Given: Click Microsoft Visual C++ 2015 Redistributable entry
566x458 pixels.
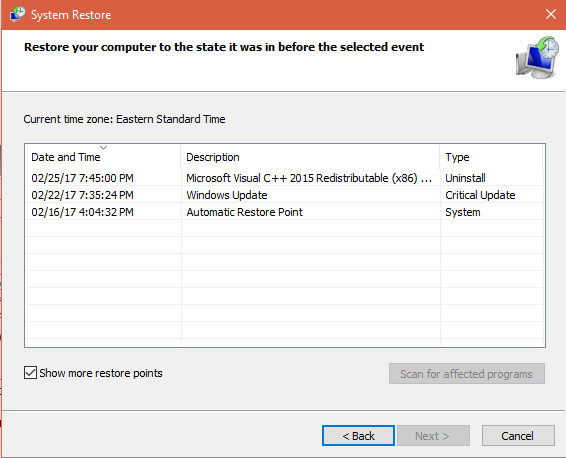Looking at the screenshot, I should (309, 178).
